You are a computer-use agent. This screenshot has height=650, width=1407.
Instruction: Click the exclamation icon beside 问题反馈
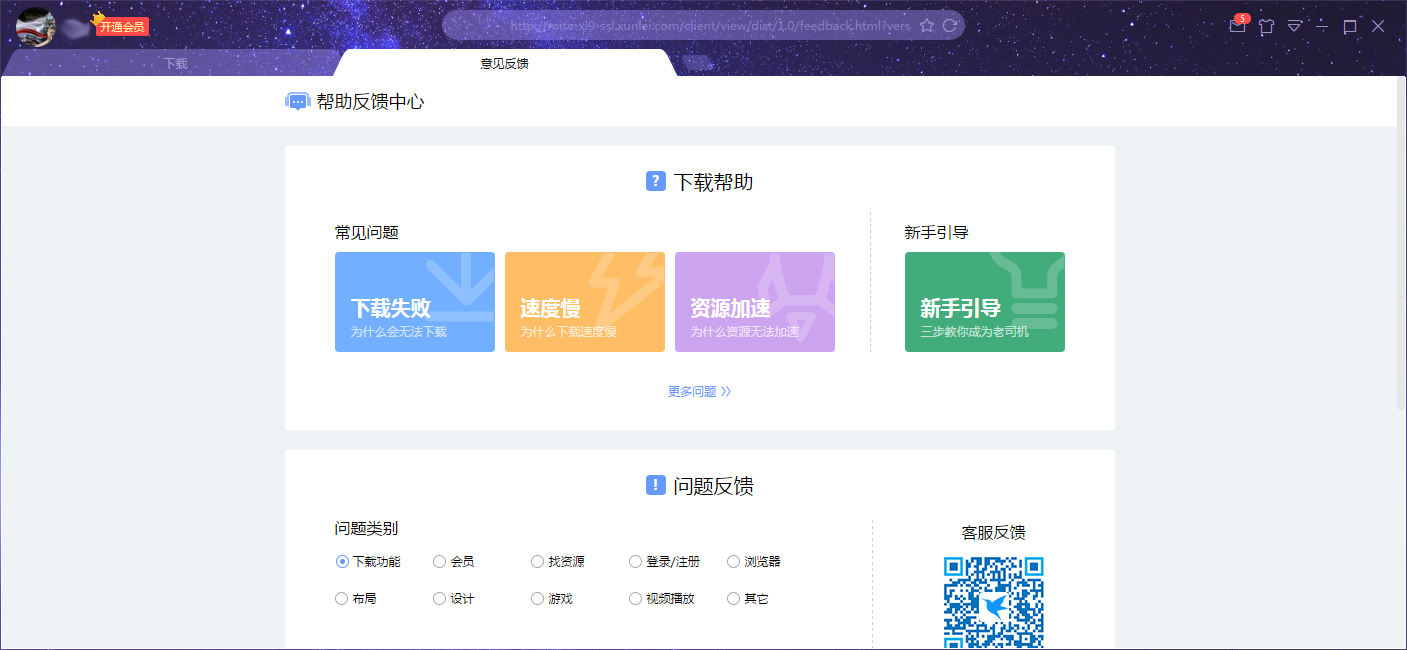(654, 486)
